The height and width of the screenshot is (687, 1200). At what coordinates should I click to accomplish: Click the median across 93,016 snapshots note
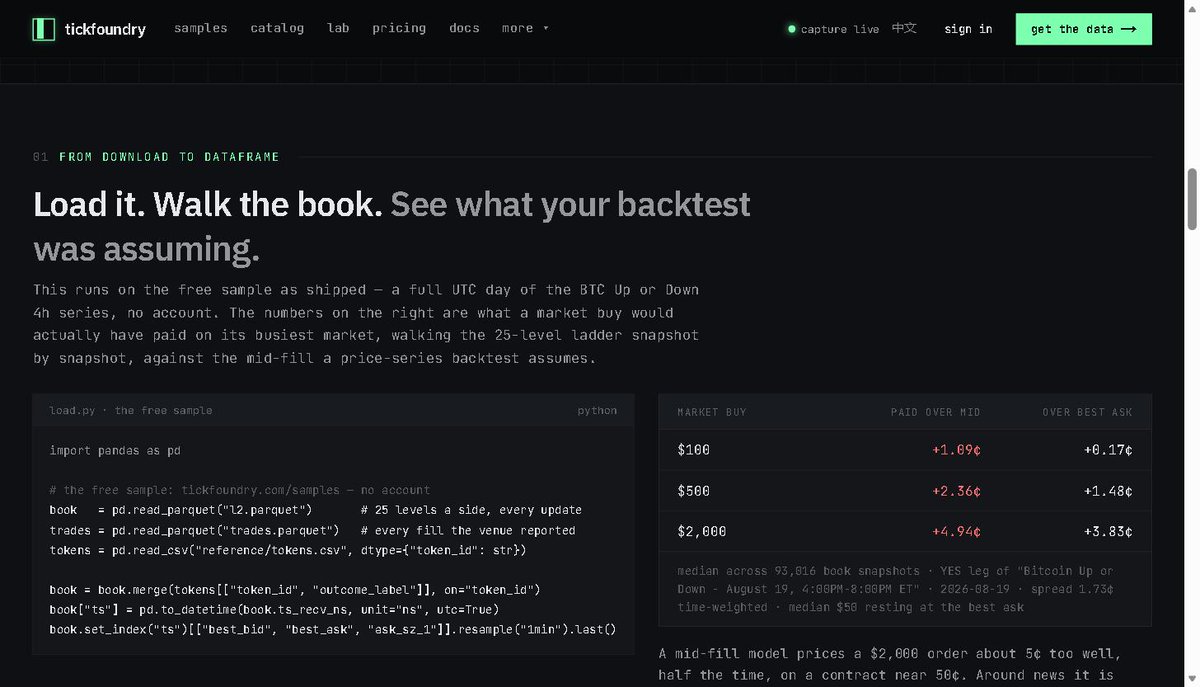tap(896, 589)
